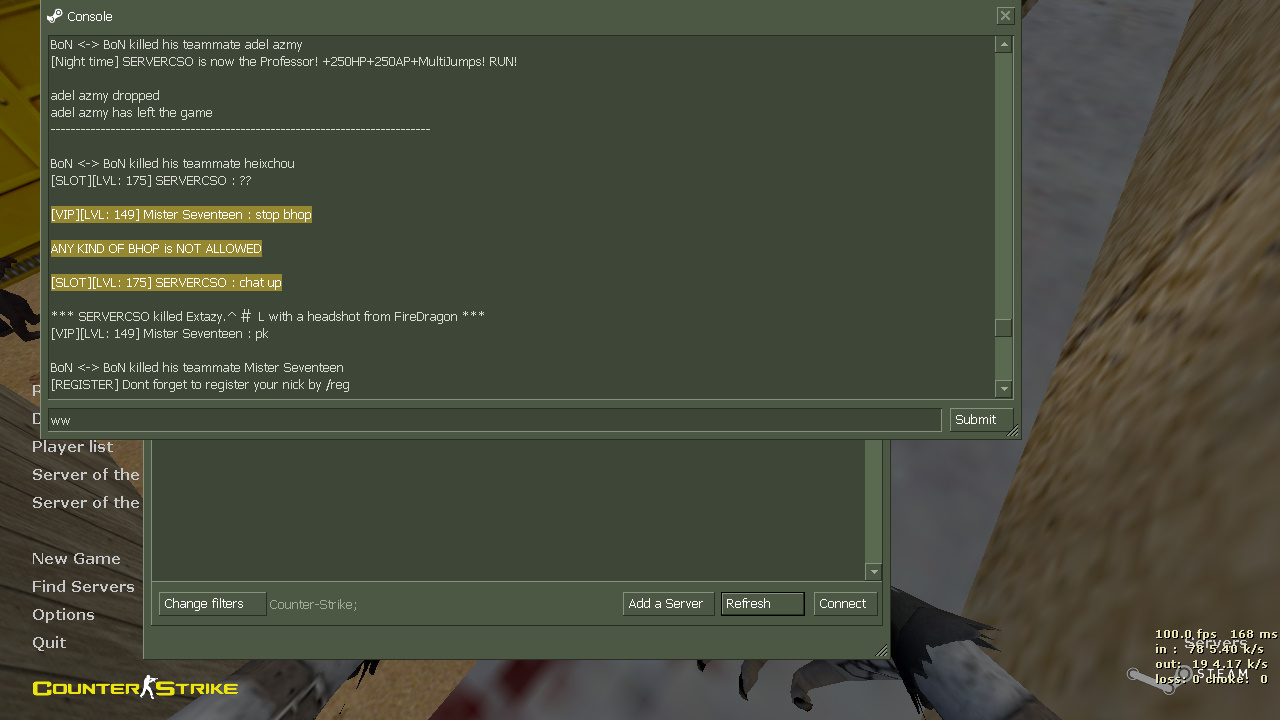This screenshot has height=720, width=1280.
Task: Click the console command input field
Action: 494,420
